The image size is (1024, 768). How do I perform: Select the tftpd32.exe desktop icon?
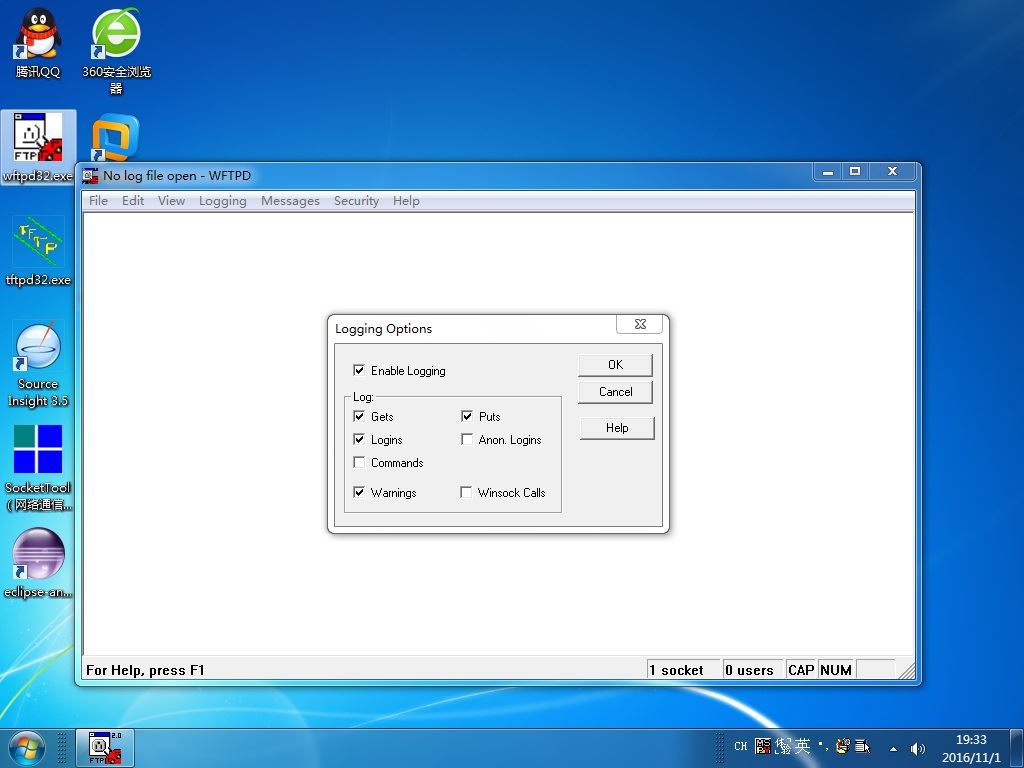click(x=38, y=251)
